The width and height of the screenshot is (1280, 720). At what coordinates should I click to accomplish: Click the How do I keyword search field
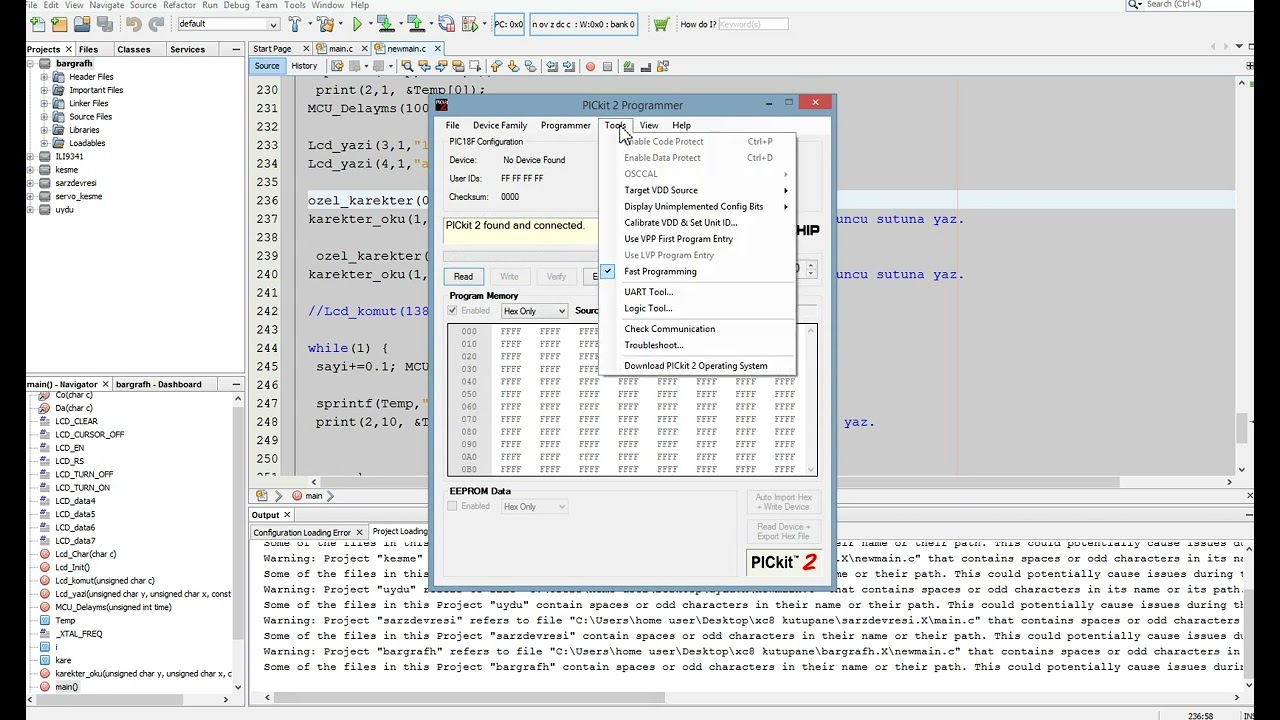(753, 24)
